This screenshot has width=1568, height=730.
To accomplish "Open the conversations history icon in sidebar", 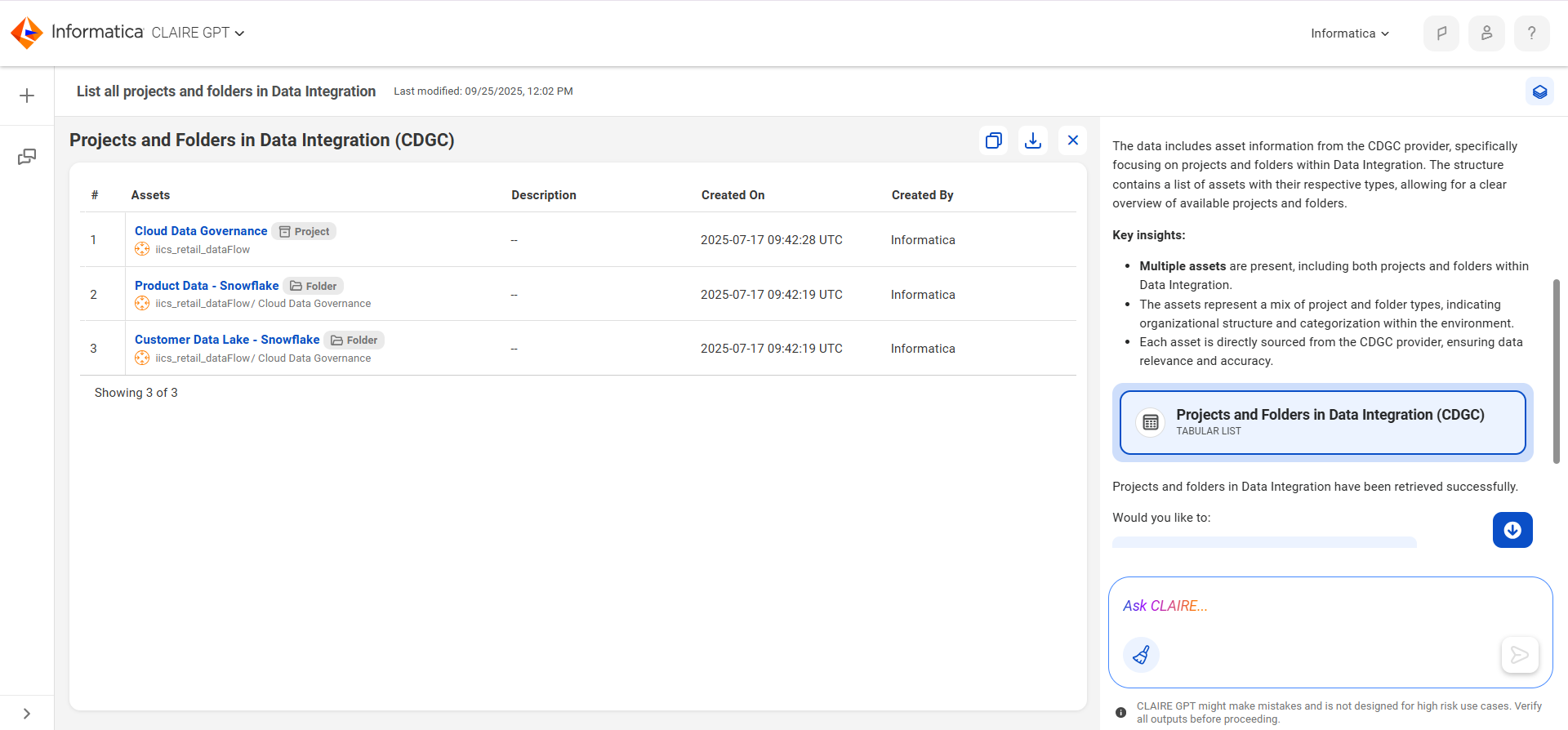I will point(27,157).
